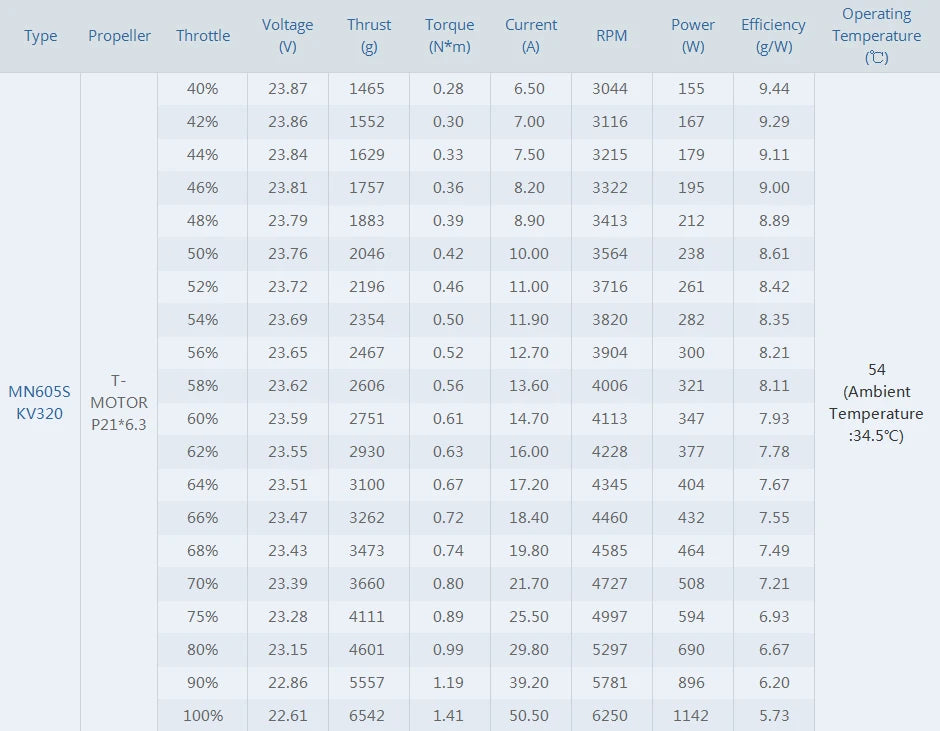Viewport: 940px width, 731px height.
Task: Click RPM value 6250
Action: pos(610,715)
